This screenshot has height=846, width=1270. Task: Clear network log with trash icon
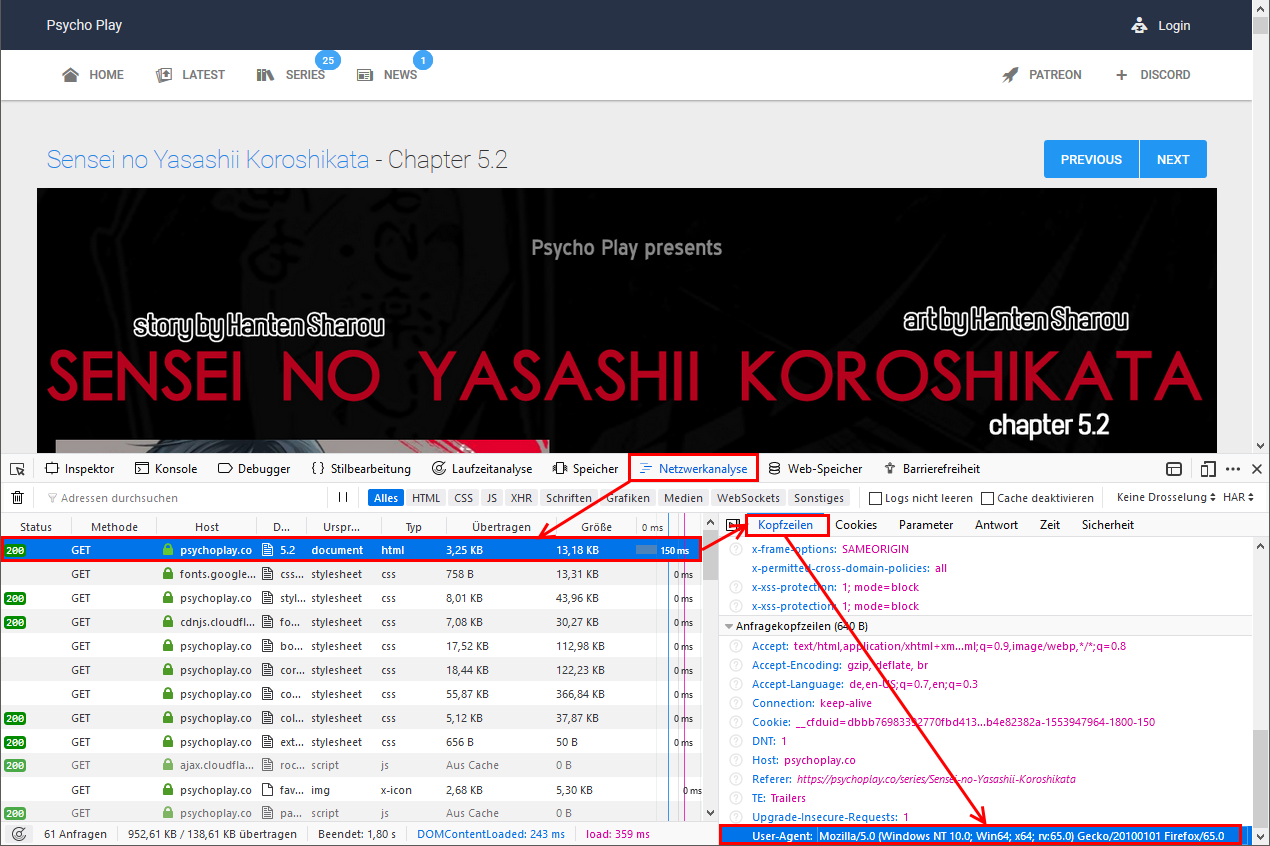pyautogui.click(x=17, y=498)
